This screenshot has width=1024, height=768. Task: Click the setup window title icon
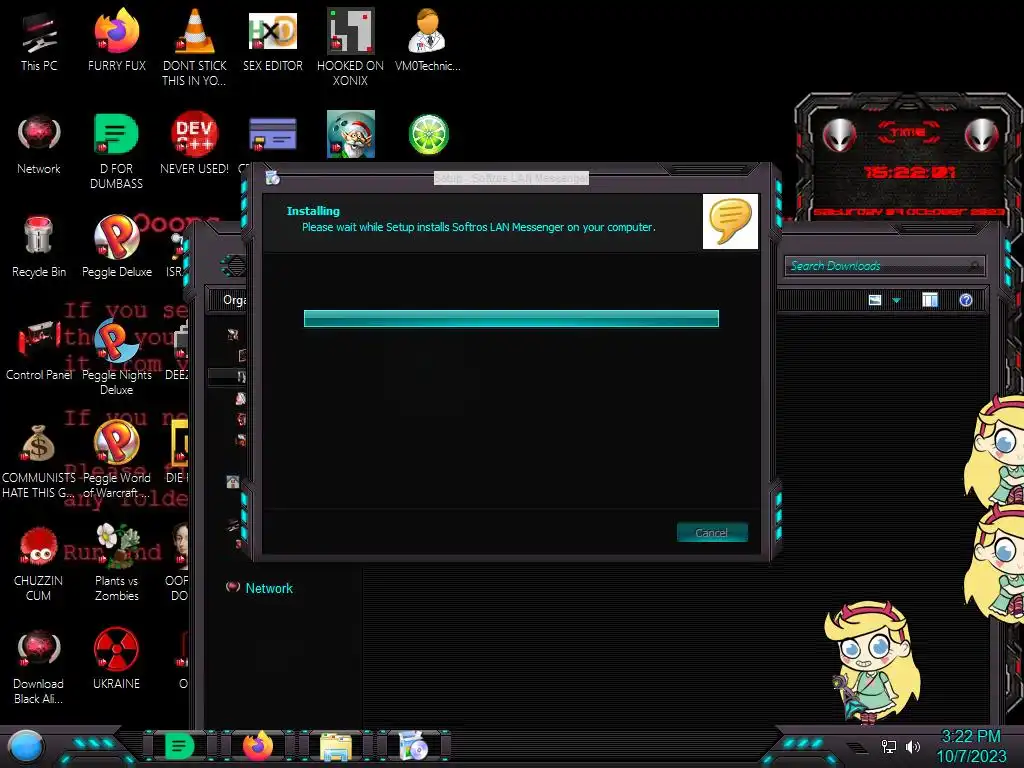pos(273,178)
